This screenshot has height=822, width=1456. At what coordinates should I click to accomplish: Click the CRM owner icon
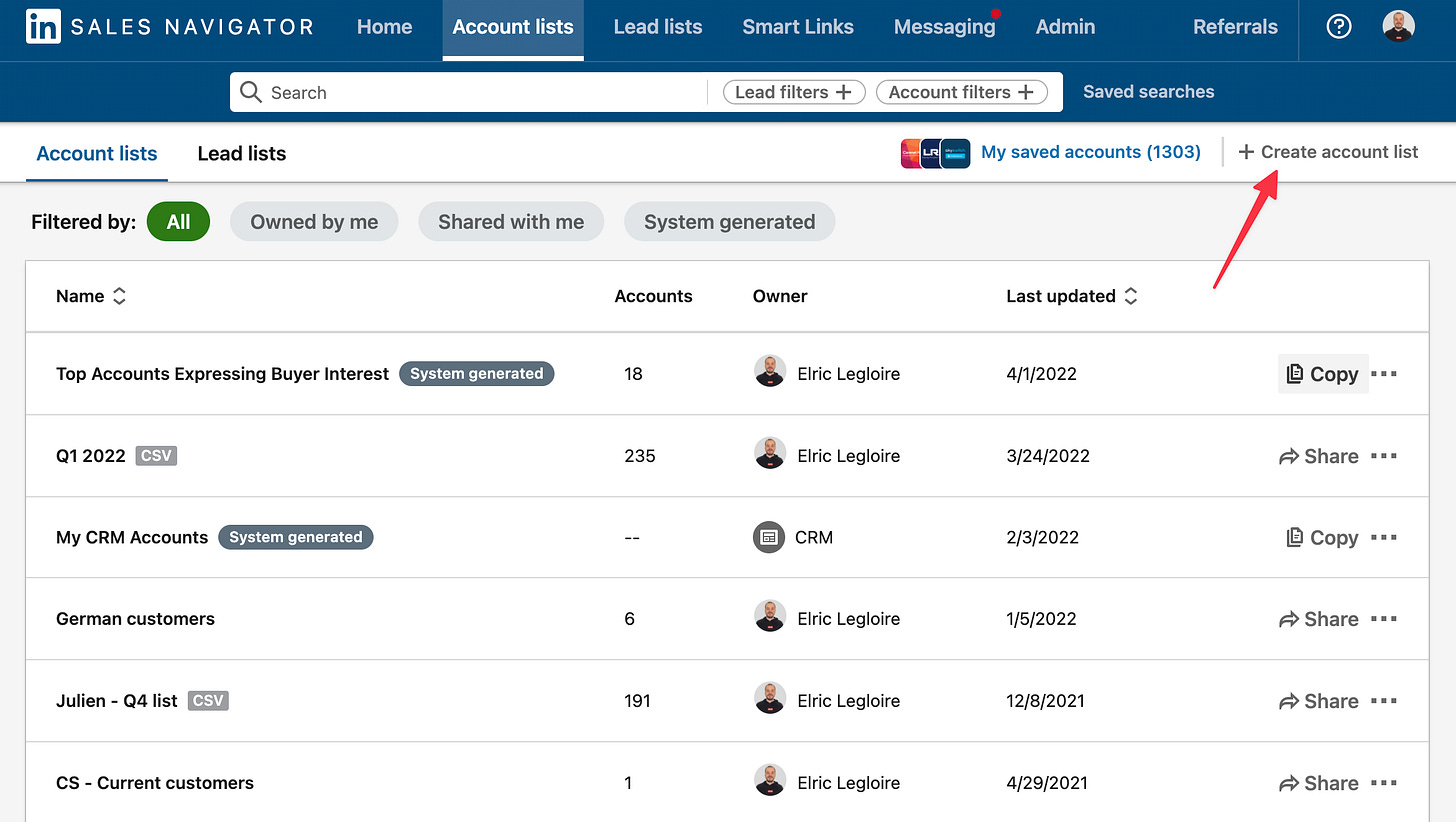click(769, 537)
